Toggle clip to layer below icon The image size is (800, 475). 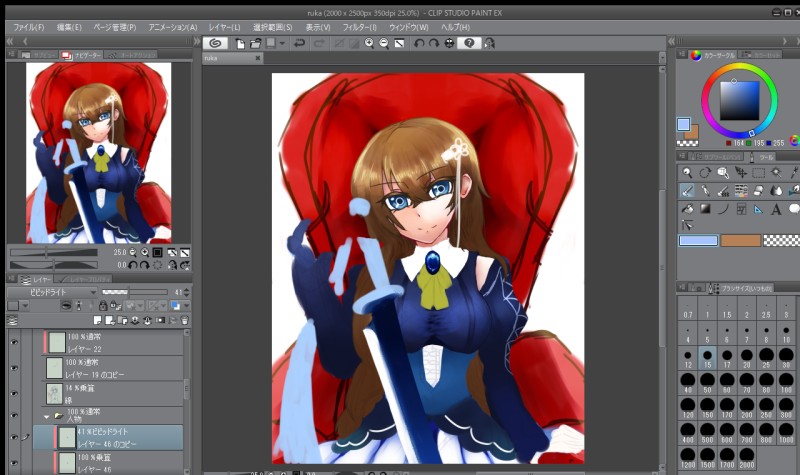point(66,306)
